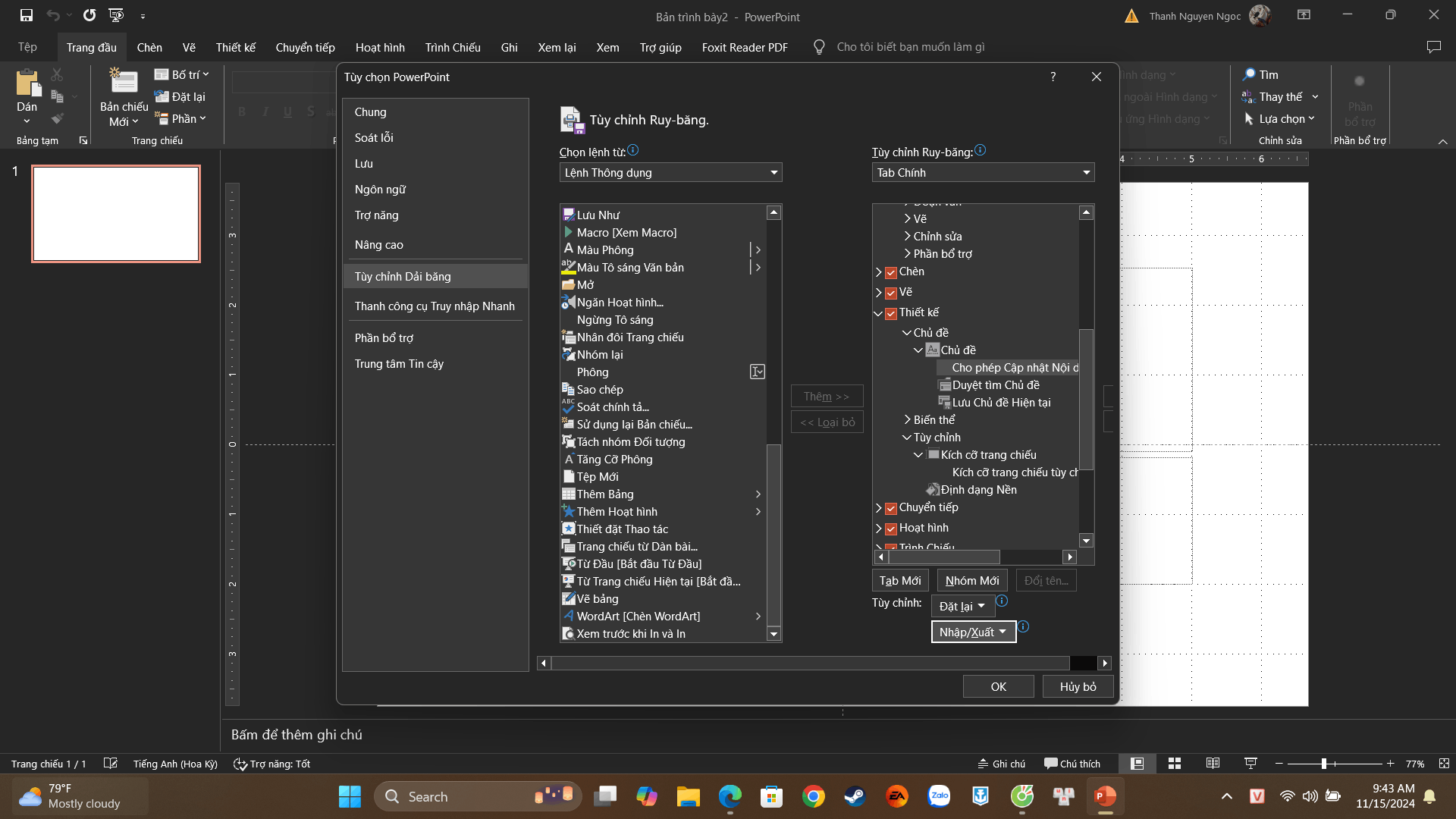Open the Nhập/Xuất dropdown button
The width and height of the screenshot is (1456, 819).
coord(973,632)
